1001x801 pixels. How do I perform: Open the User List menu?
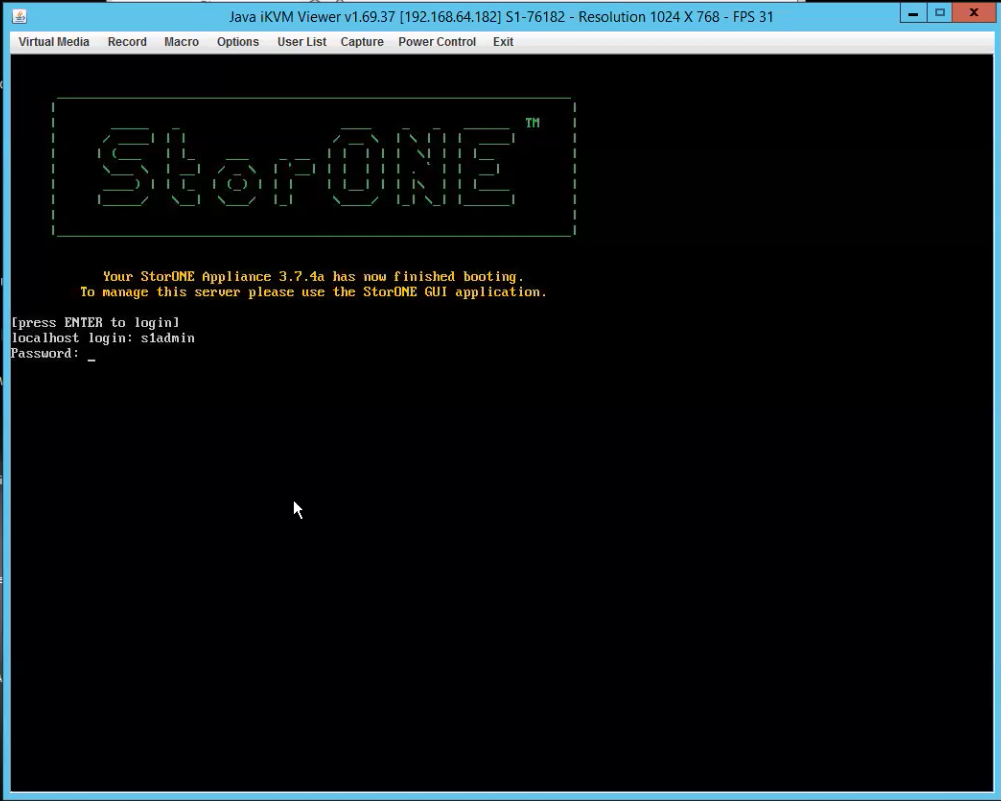point(301,42)
